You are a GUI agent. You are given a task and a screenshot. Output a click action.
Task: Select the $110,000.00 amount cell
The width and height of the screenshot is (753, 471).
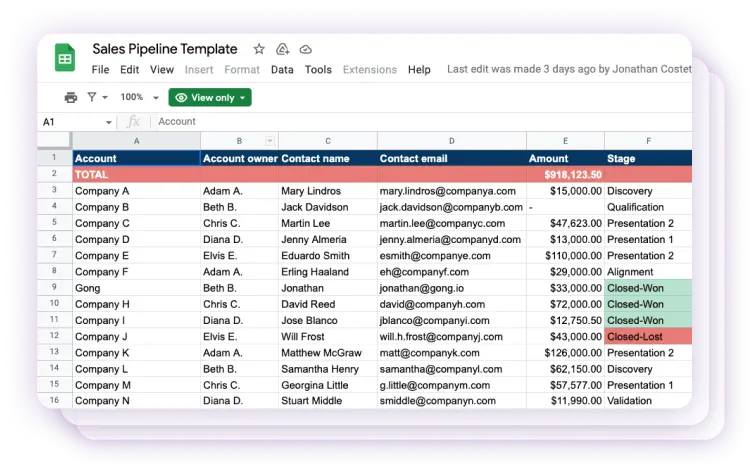[x=565, y=256]
